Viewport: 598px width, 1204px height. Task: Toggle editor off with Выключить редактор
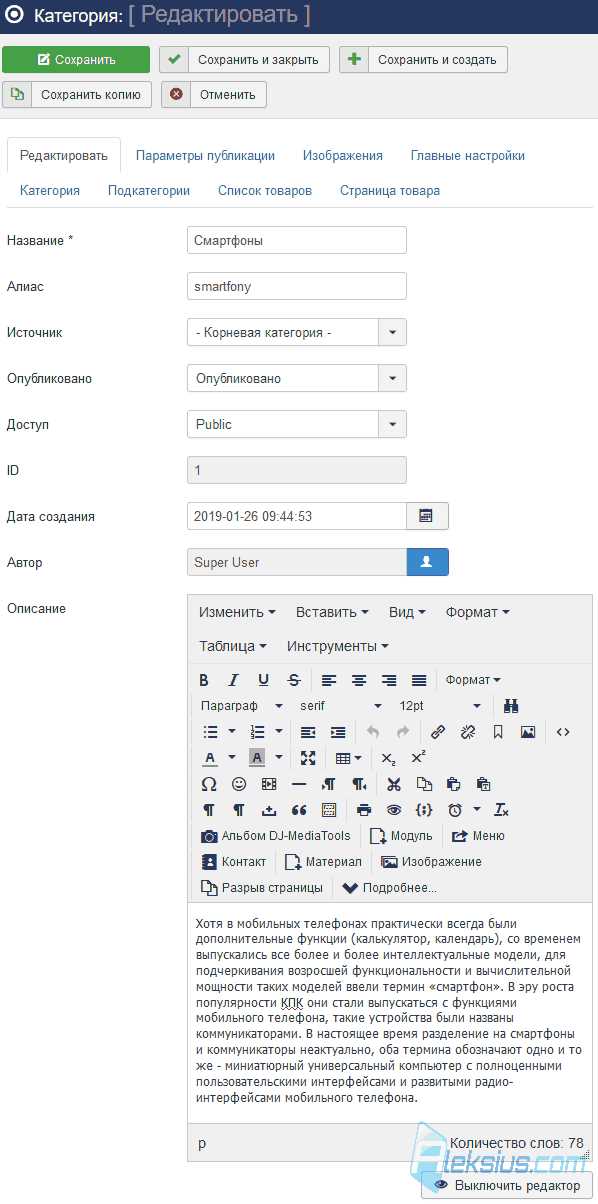[507, 1185]
